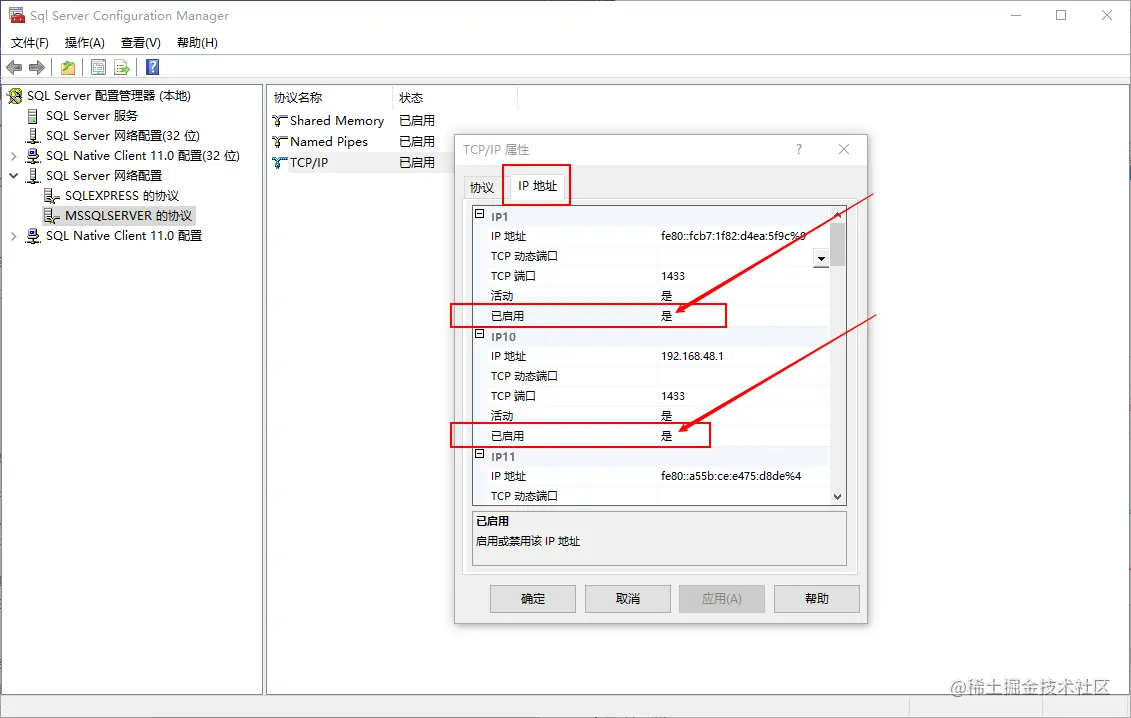Image resolution: width=1131 pixels, height=718 pixels.
Task: Click the Up one level folder icon
Action: point(68,68)
